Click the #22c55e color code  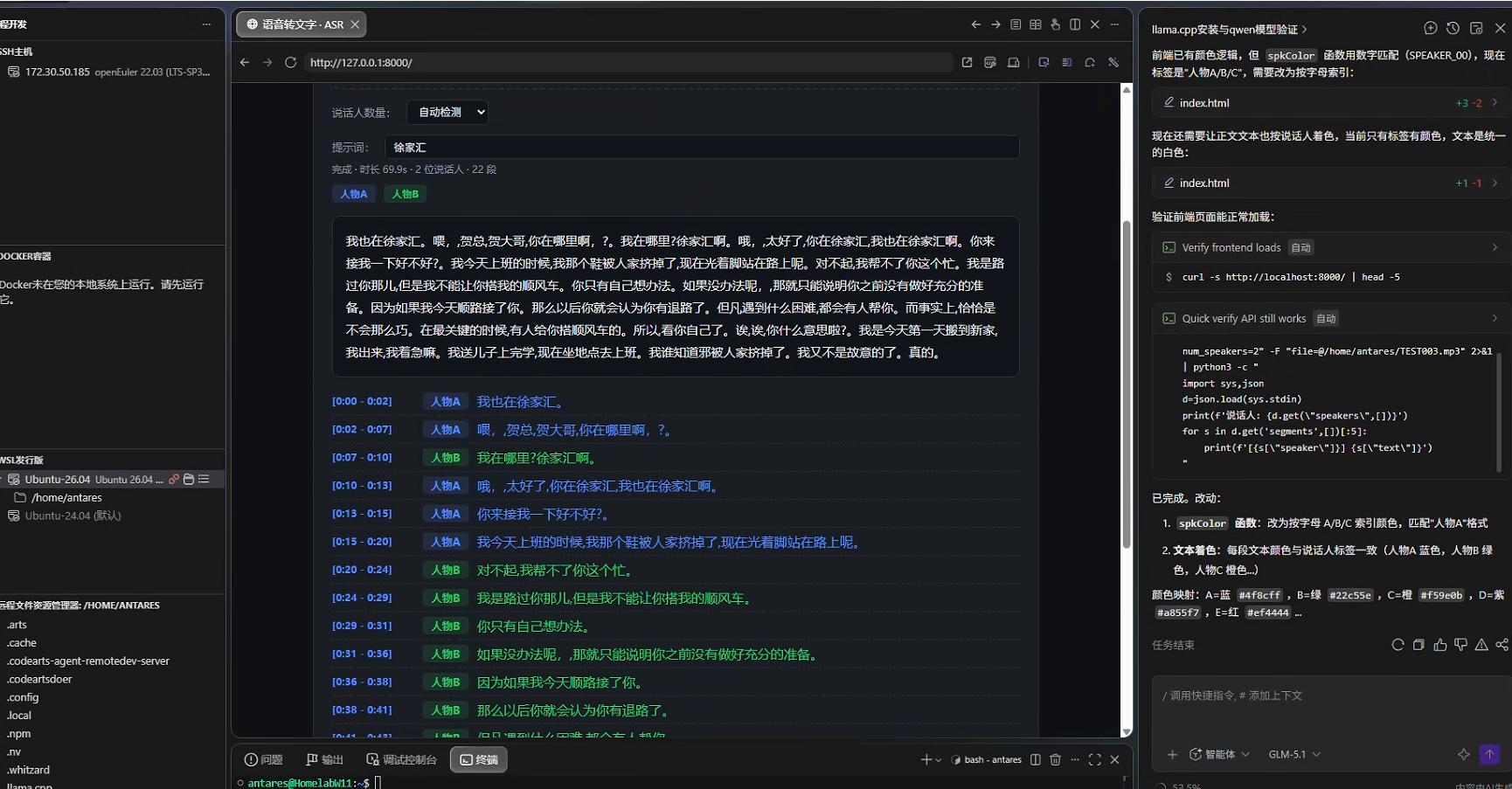1350,595
